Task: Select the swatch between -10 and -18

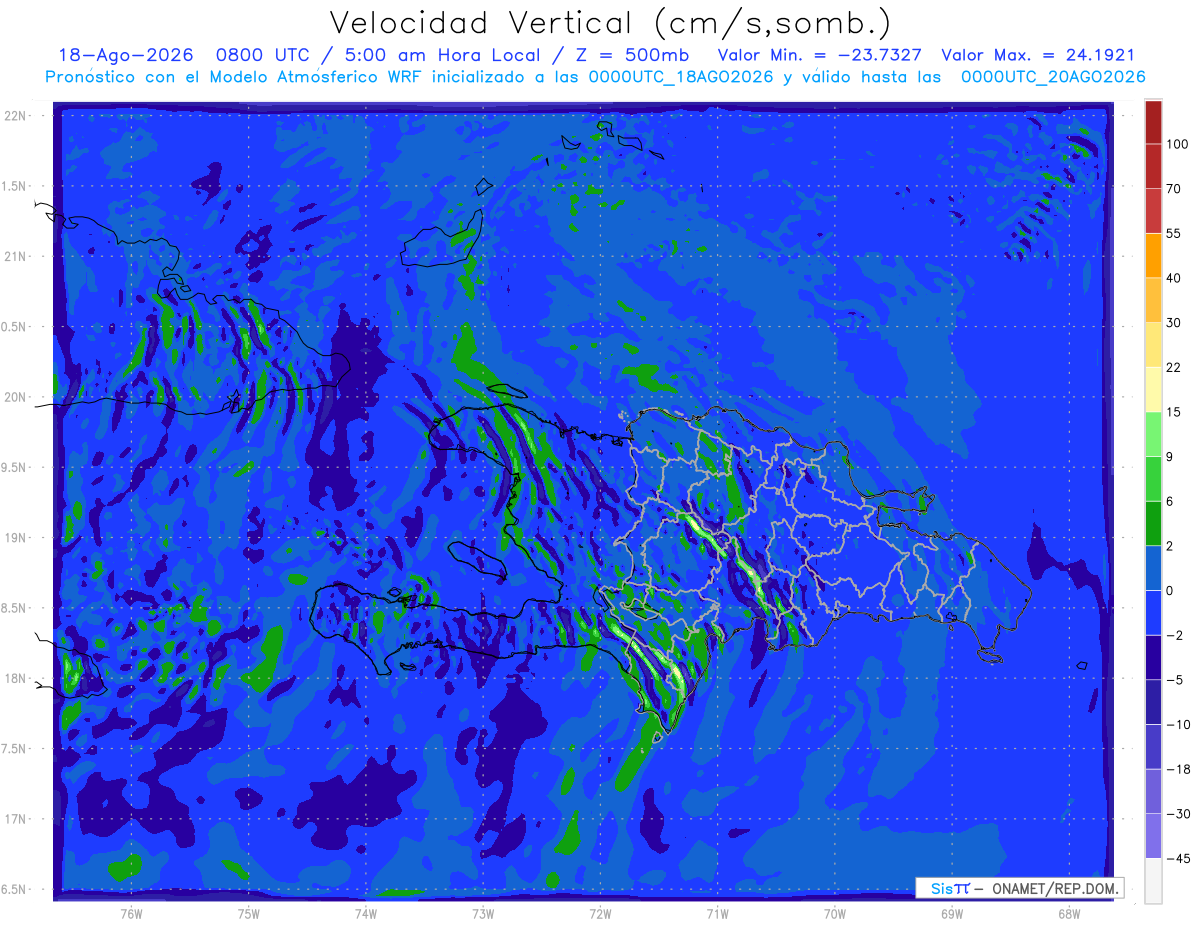Action: (x=1153, y=746)
